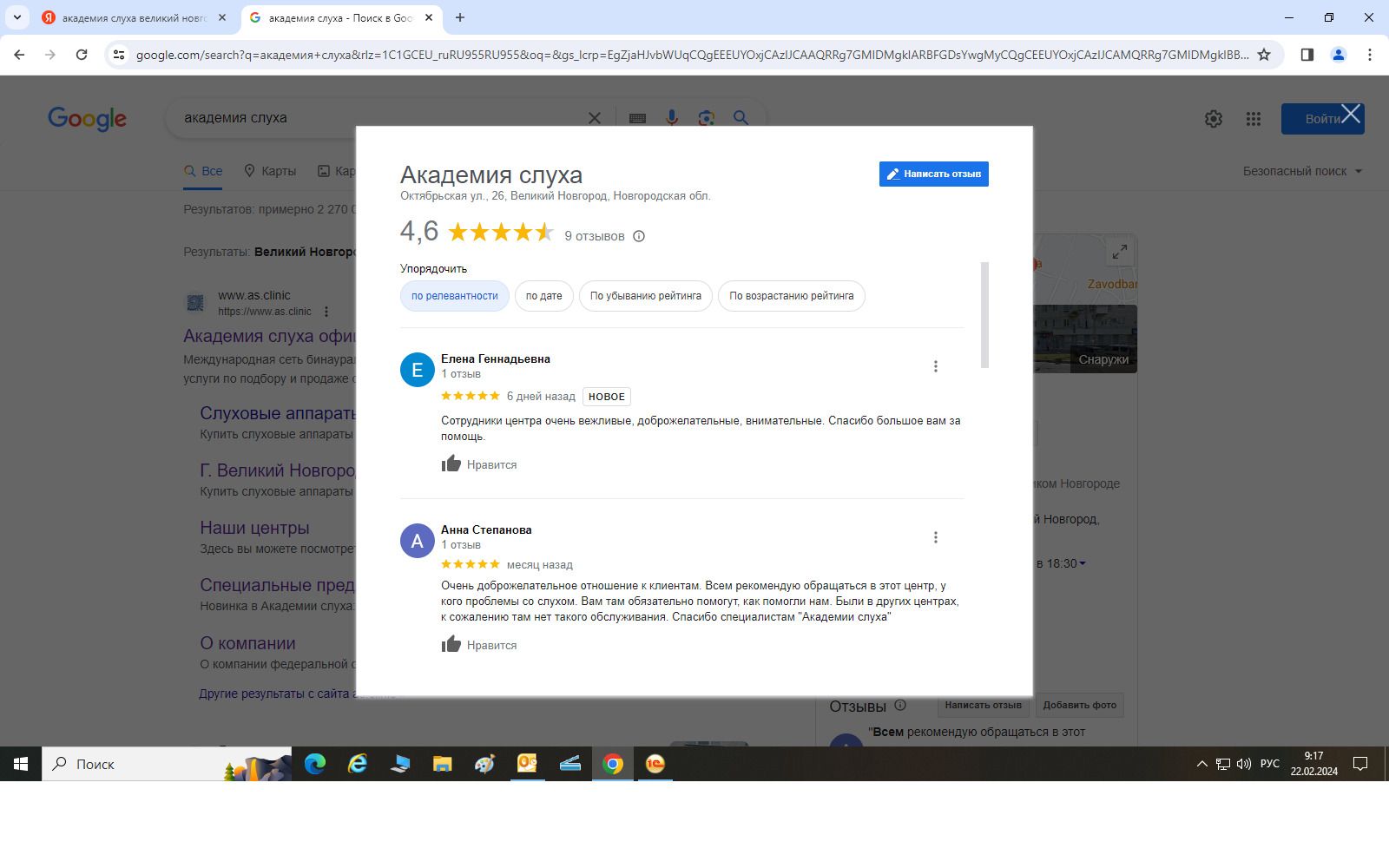Expand the Chrome tab search chevron
1389x868 pixels.
click(16, 17)
